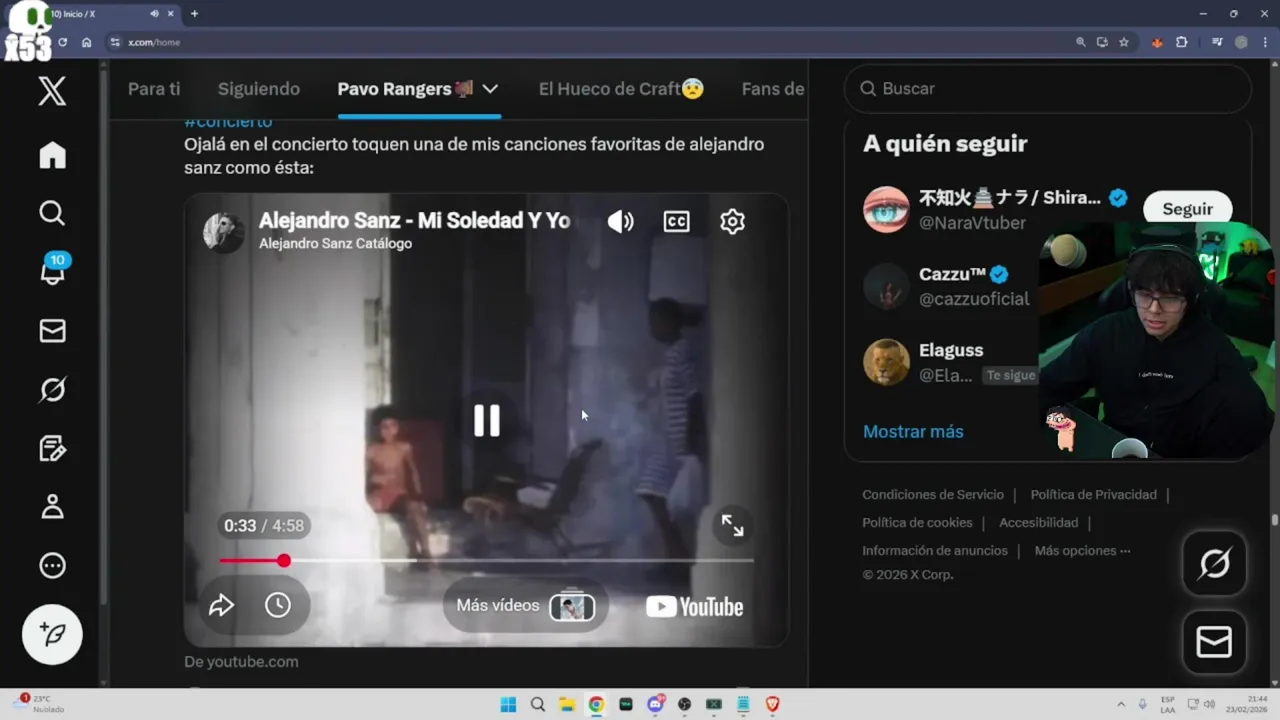Open Elaguss profile suggestion
The width and height of the screenshot is (1280, 720).
[x=950, y=362]
